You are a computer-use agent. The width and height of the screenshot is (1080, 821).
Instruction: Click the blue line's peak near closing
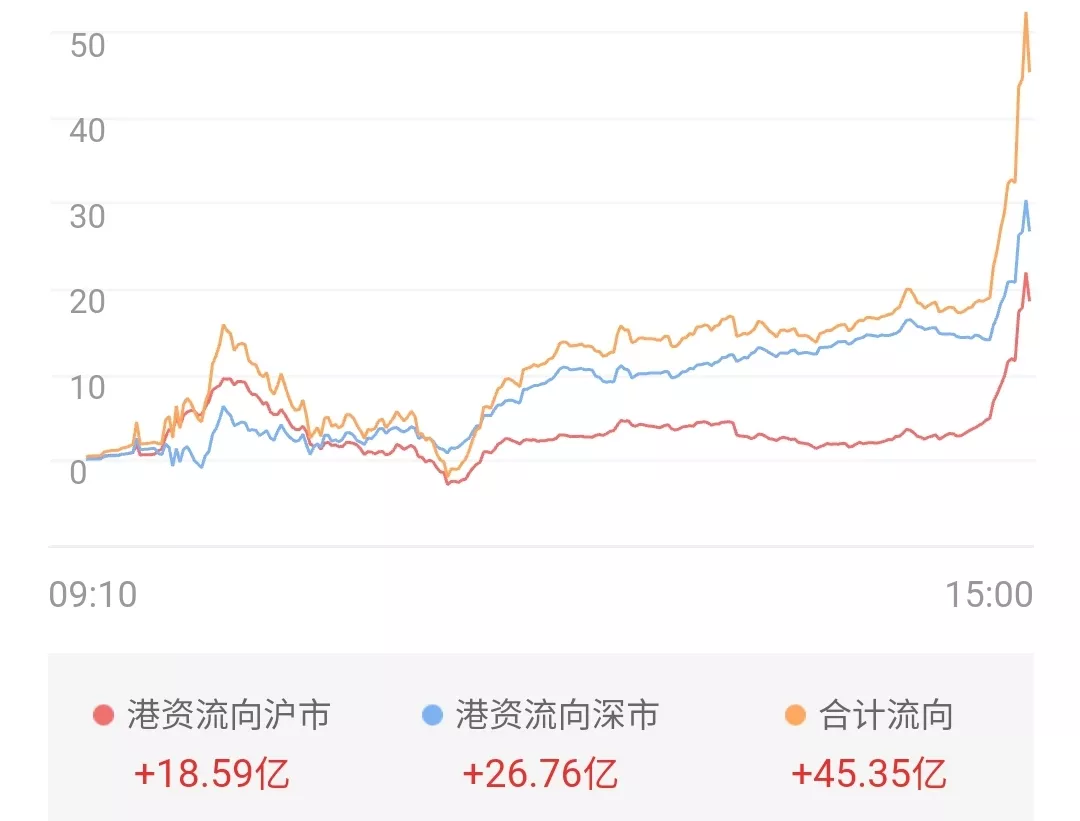(1026, 201)
